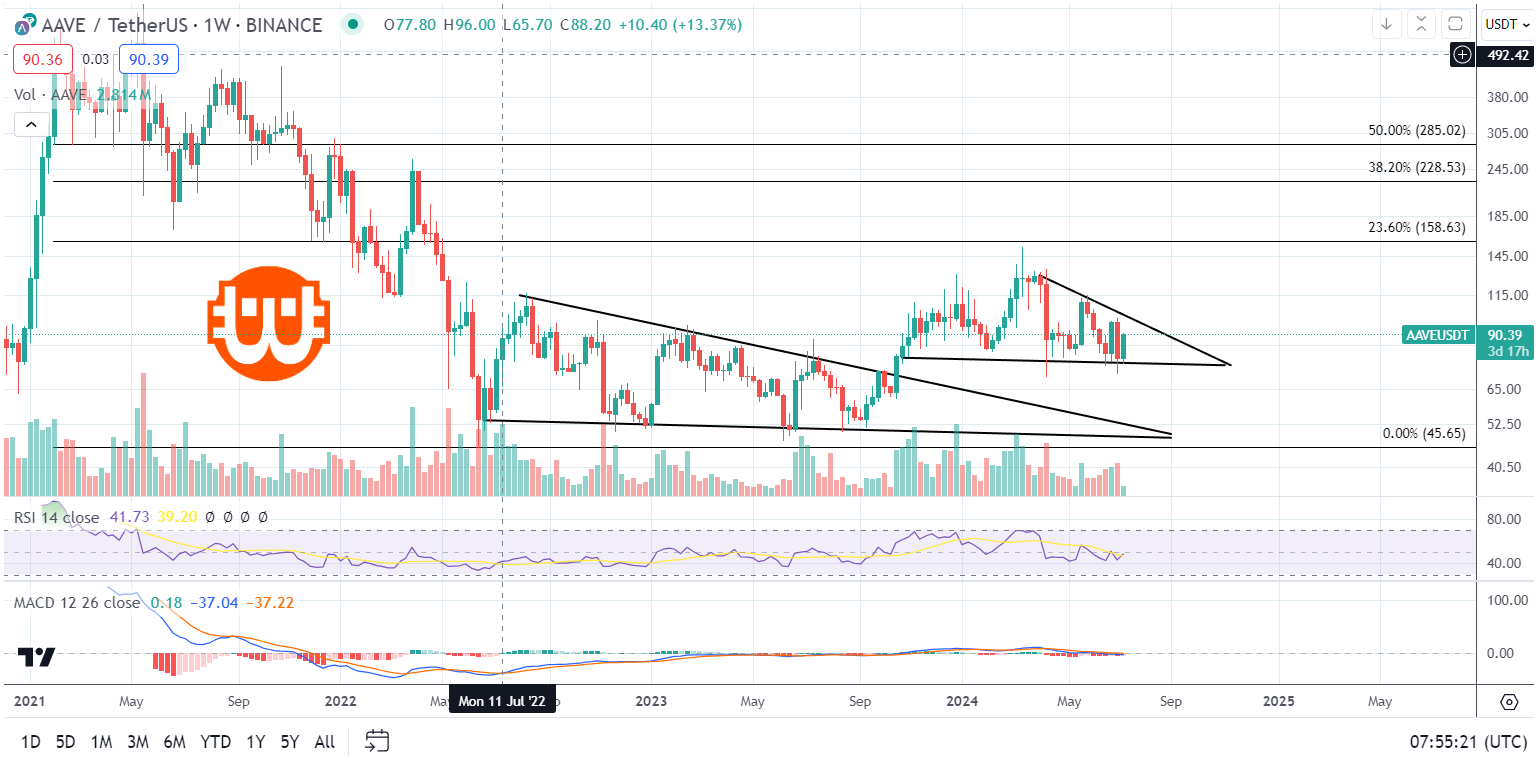
Task: Click the spread value 0.03
Action: click(95, 60)
